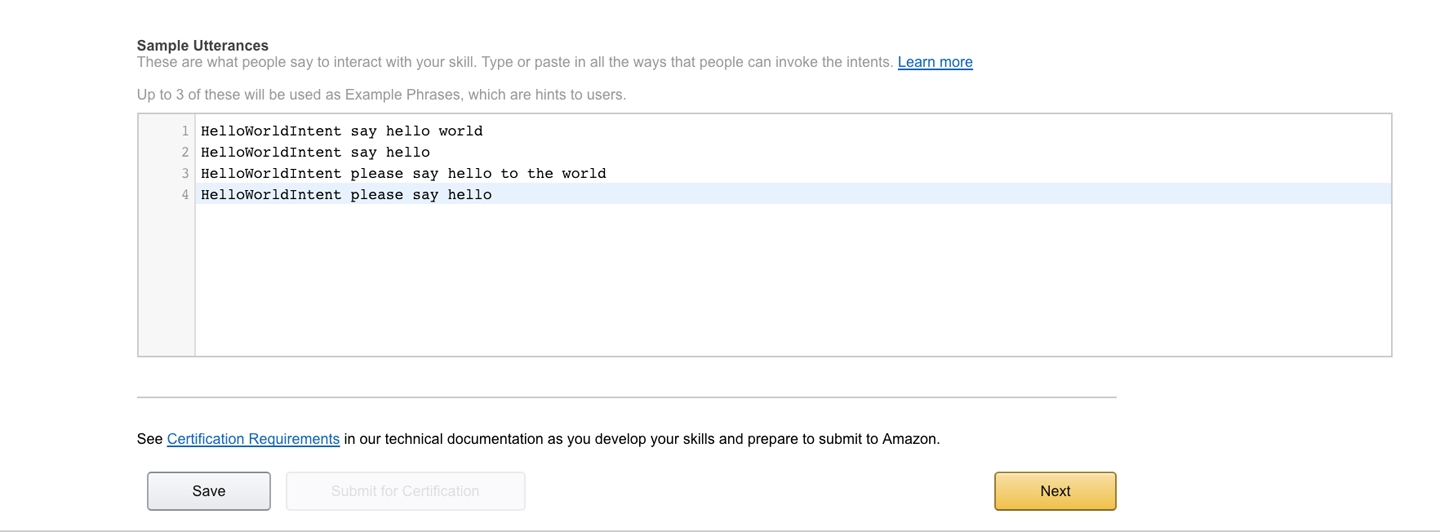Viewport: 1440px width, 532px height.
Task: Click the yellow Next button
Action: pyautogui.click(x=1055, y=491)
